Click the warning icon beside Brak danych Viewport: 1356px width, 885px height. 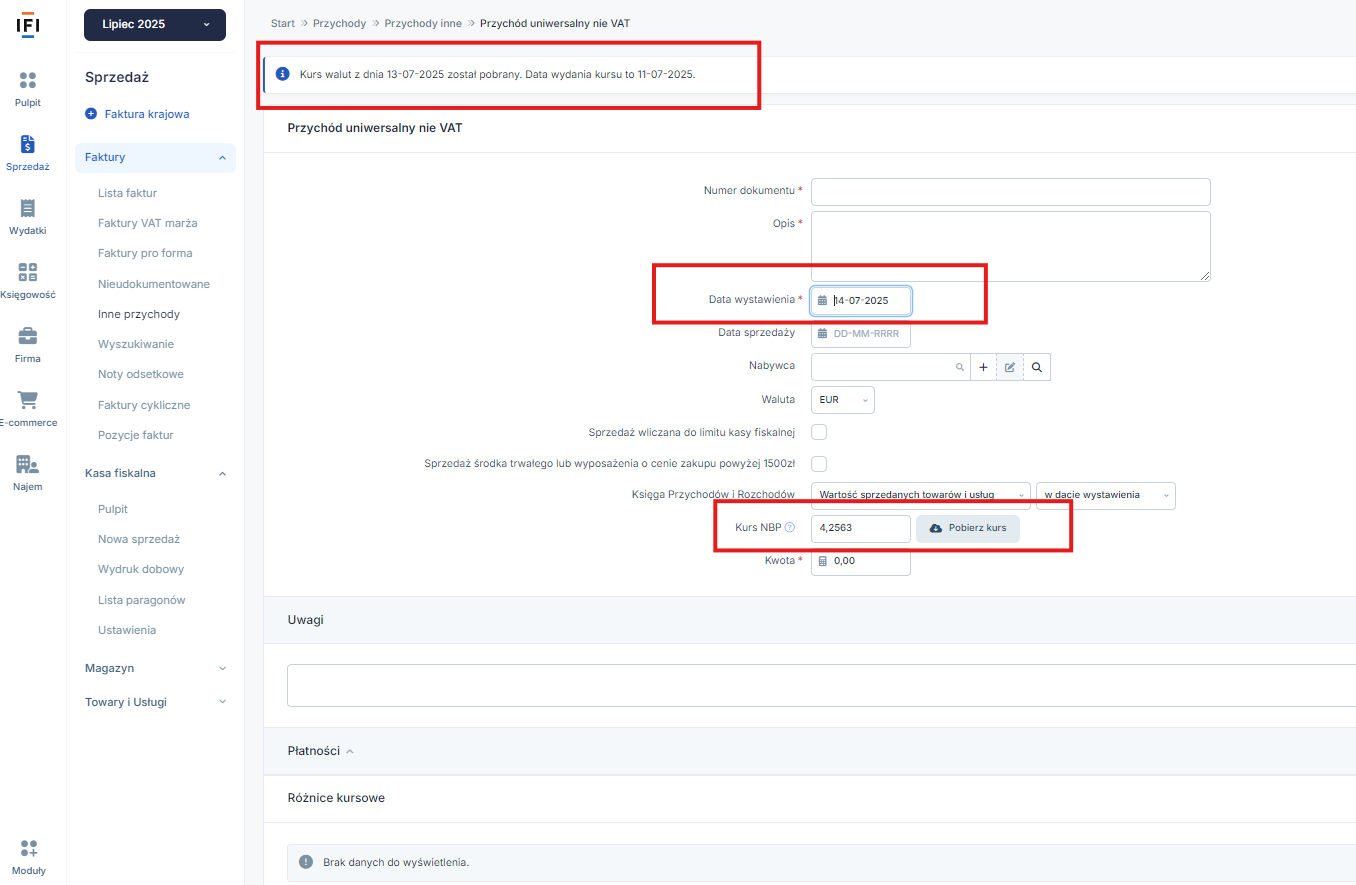click(306, 862)
